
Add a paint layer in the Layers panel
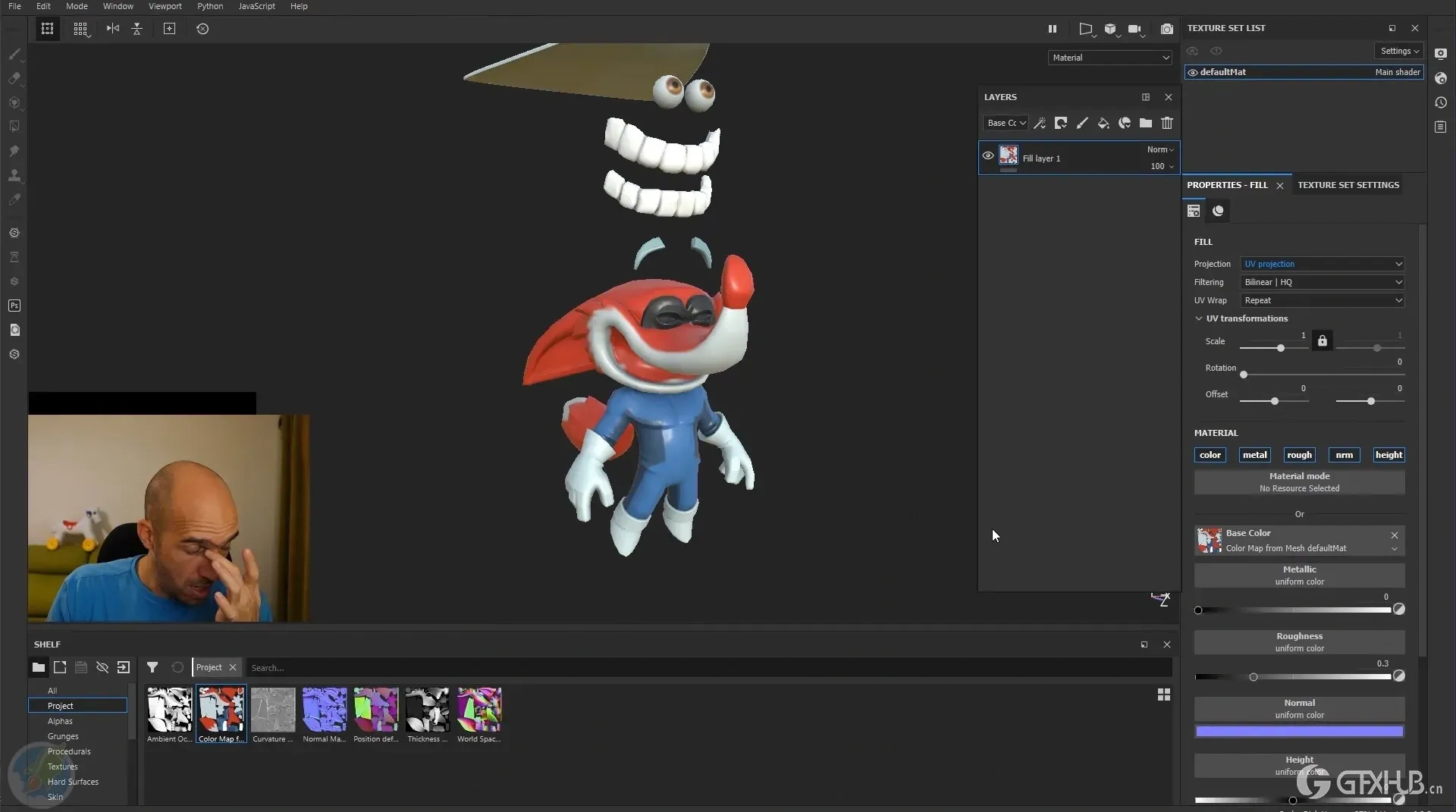1082,123
